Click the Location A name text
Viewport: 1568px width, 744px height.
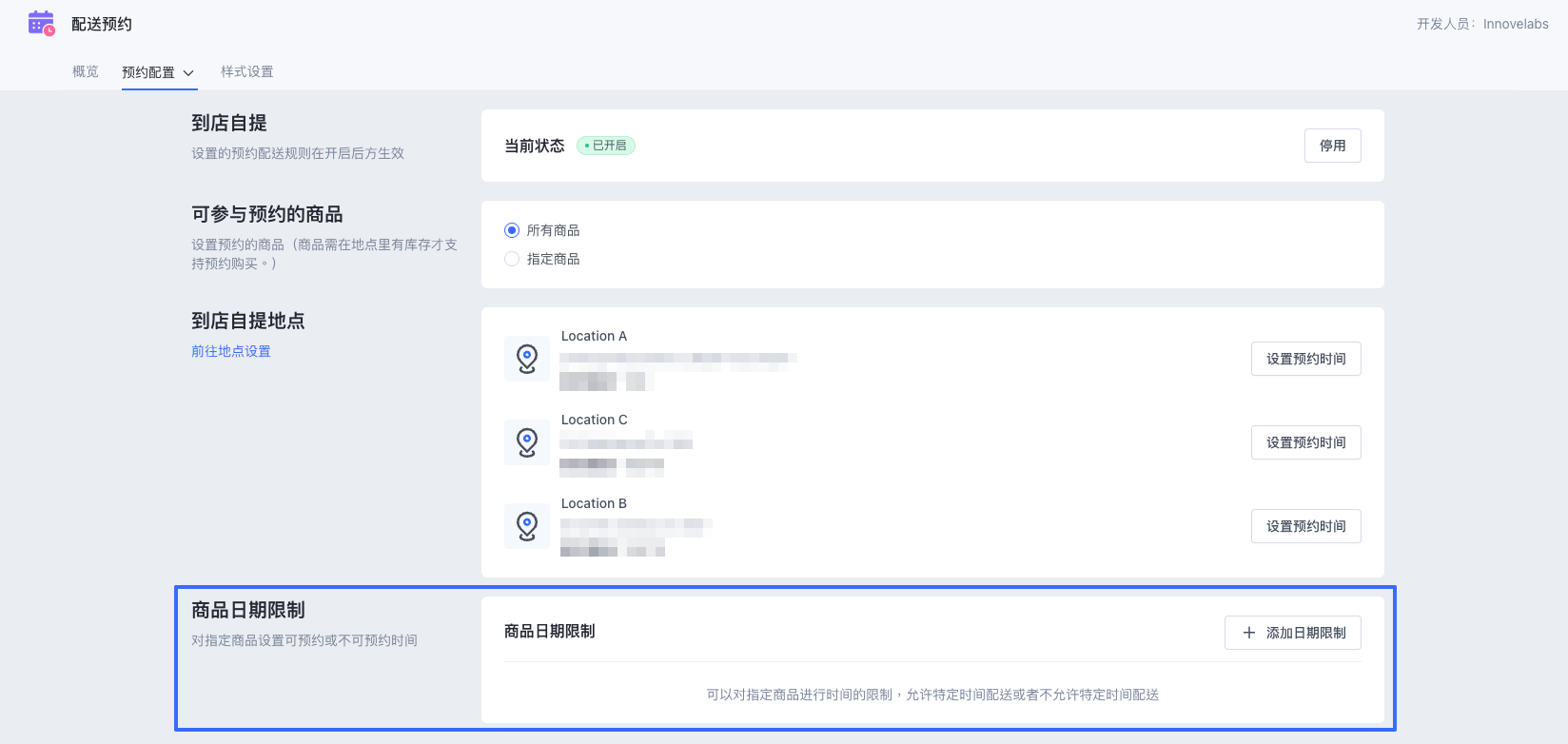[594, 336]
